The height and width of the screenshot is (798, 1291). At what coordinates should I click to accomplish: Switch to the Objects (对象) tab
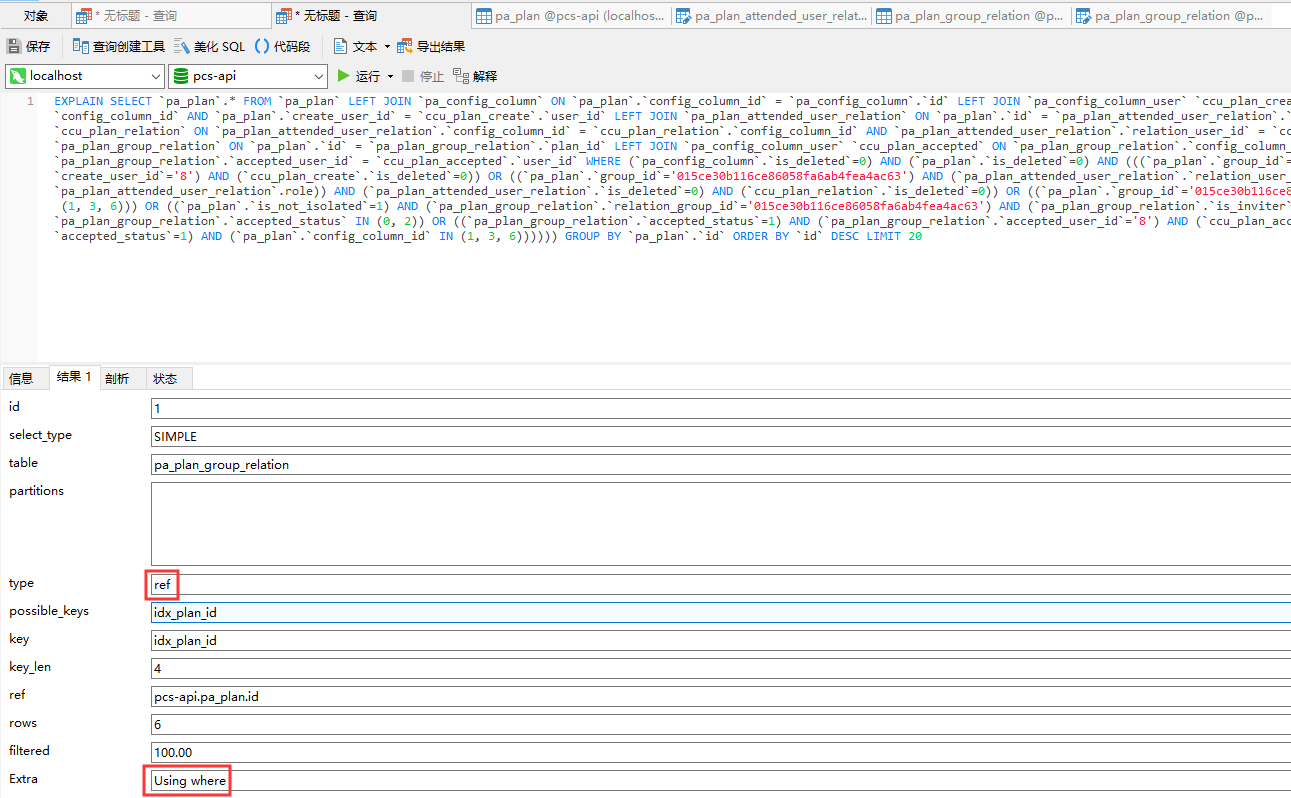click(36, 15)
